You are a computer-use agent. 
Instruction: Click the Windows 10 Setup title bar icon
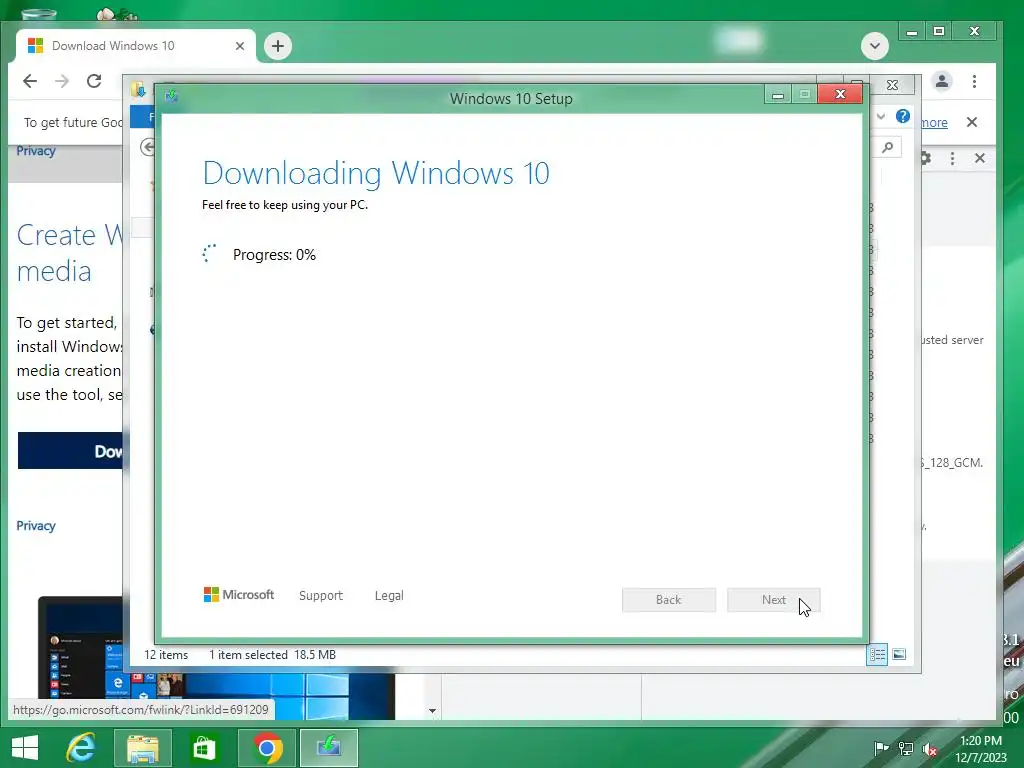pos(171,97)
